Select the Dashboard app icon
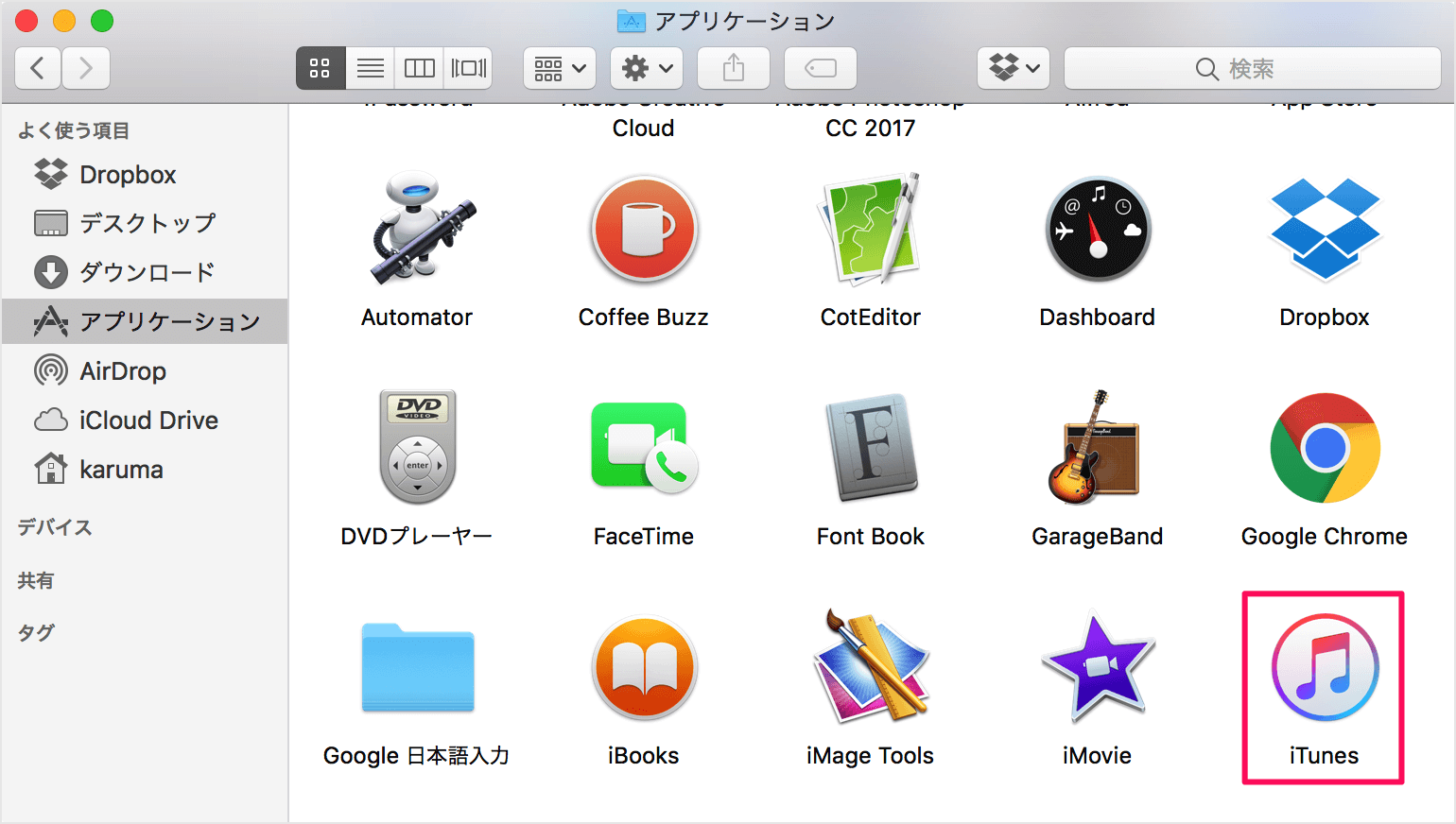The width and height of the screenshot is (1456, 824). [1098, 229]
